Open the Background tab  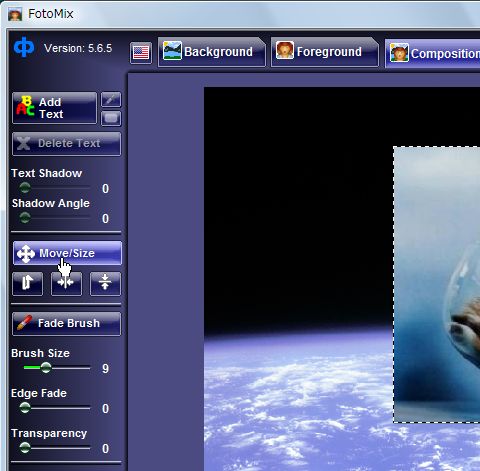click(211, 52)
